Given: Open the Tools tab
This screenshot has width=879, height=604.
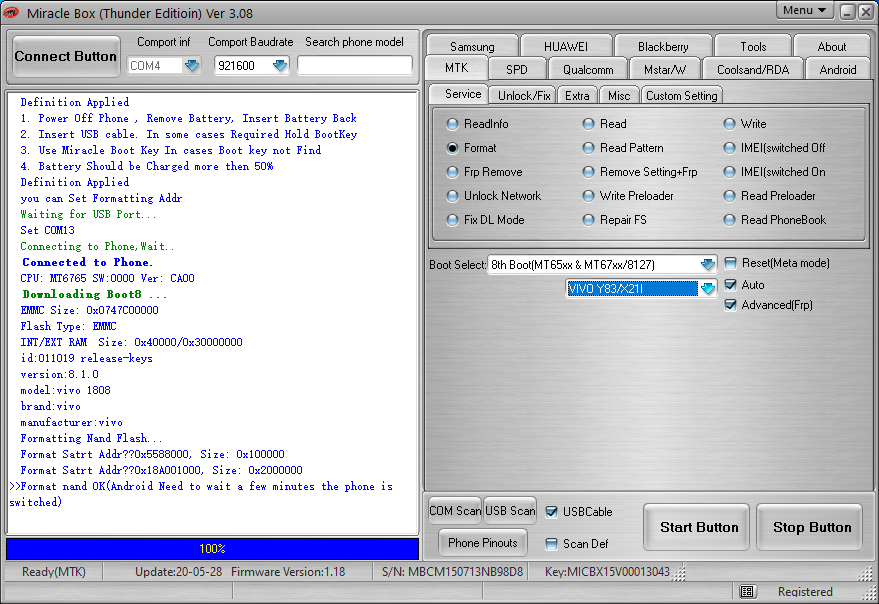Looking at the screenshot, I should coord(753,46).
